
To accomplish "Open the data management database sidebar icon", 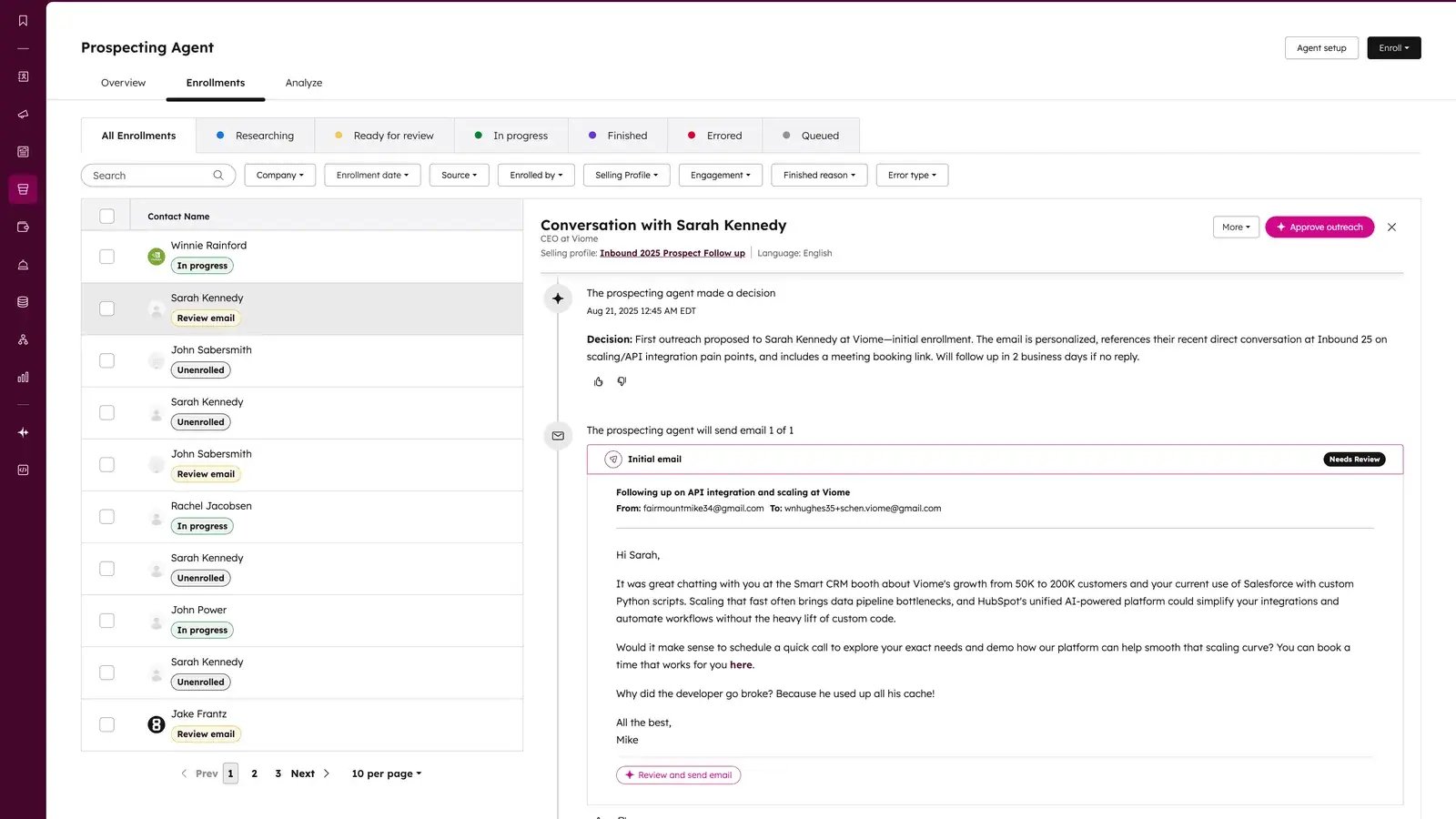I will tap(23, 302).
